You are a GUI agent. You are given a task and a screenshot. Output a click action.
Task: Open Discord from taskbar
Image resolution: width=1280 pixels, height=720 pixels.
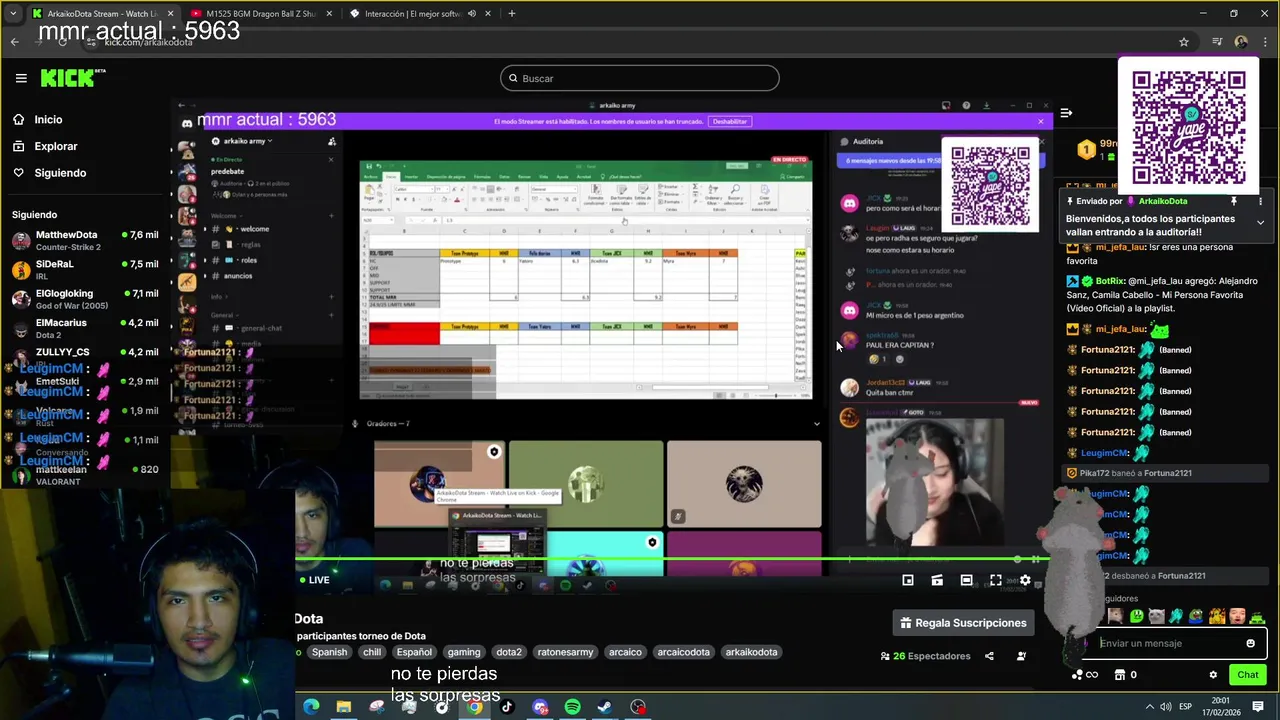[x=540, y=707]
